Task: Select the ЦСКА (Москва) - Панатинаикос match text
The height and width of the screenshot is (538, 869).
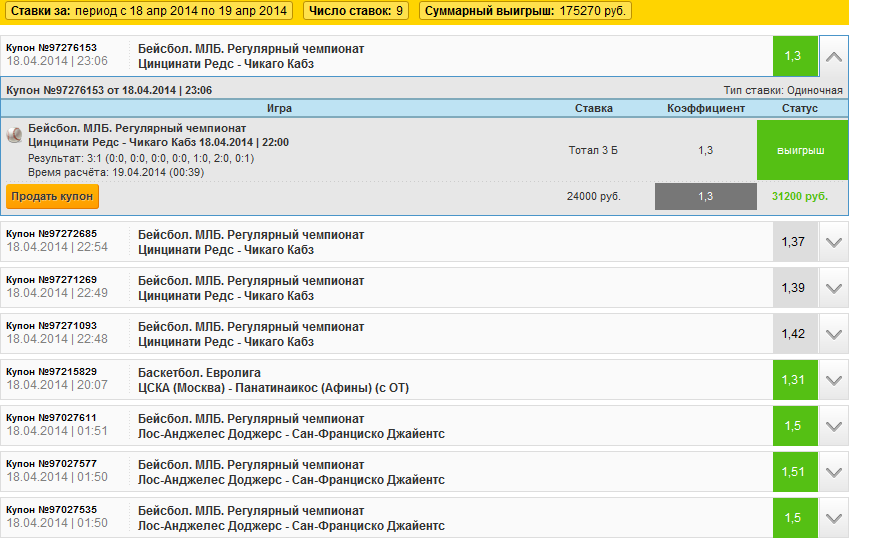Action: 273,388
